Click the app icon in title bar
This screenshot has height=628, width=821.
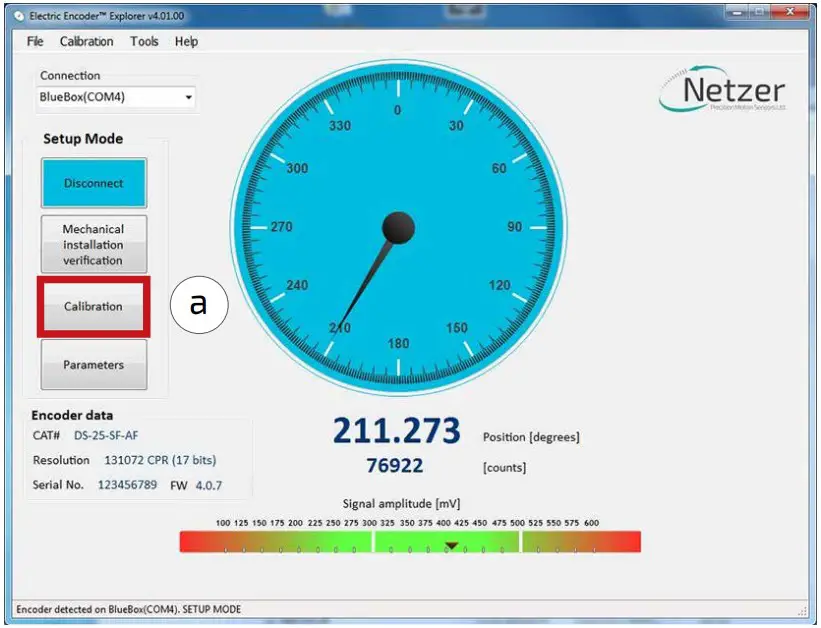click(x=19, y=16)
